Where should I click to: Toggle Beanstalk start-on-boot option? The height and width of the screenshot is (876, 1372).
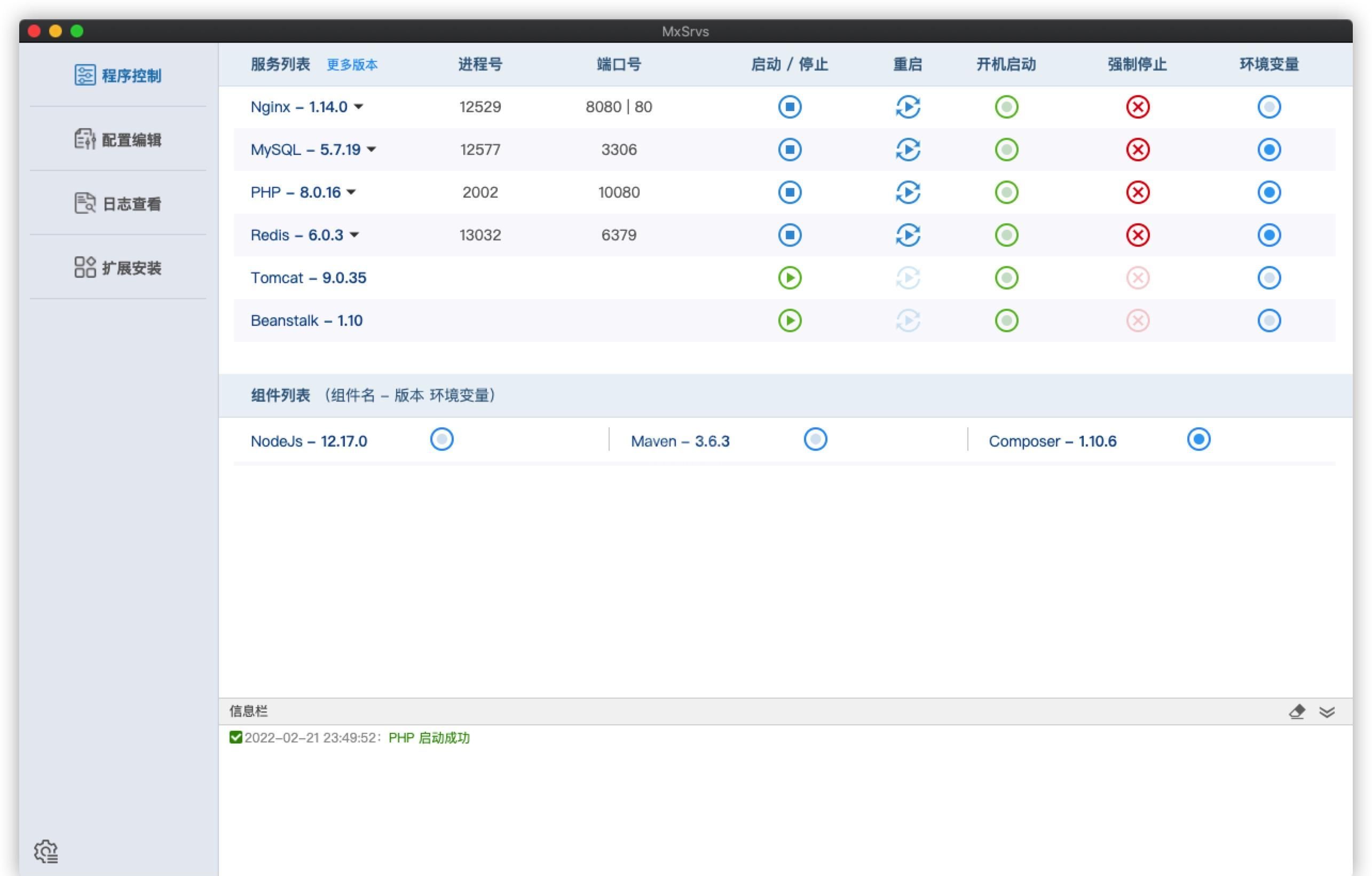pyautogui.click(x=1007, y=320)
